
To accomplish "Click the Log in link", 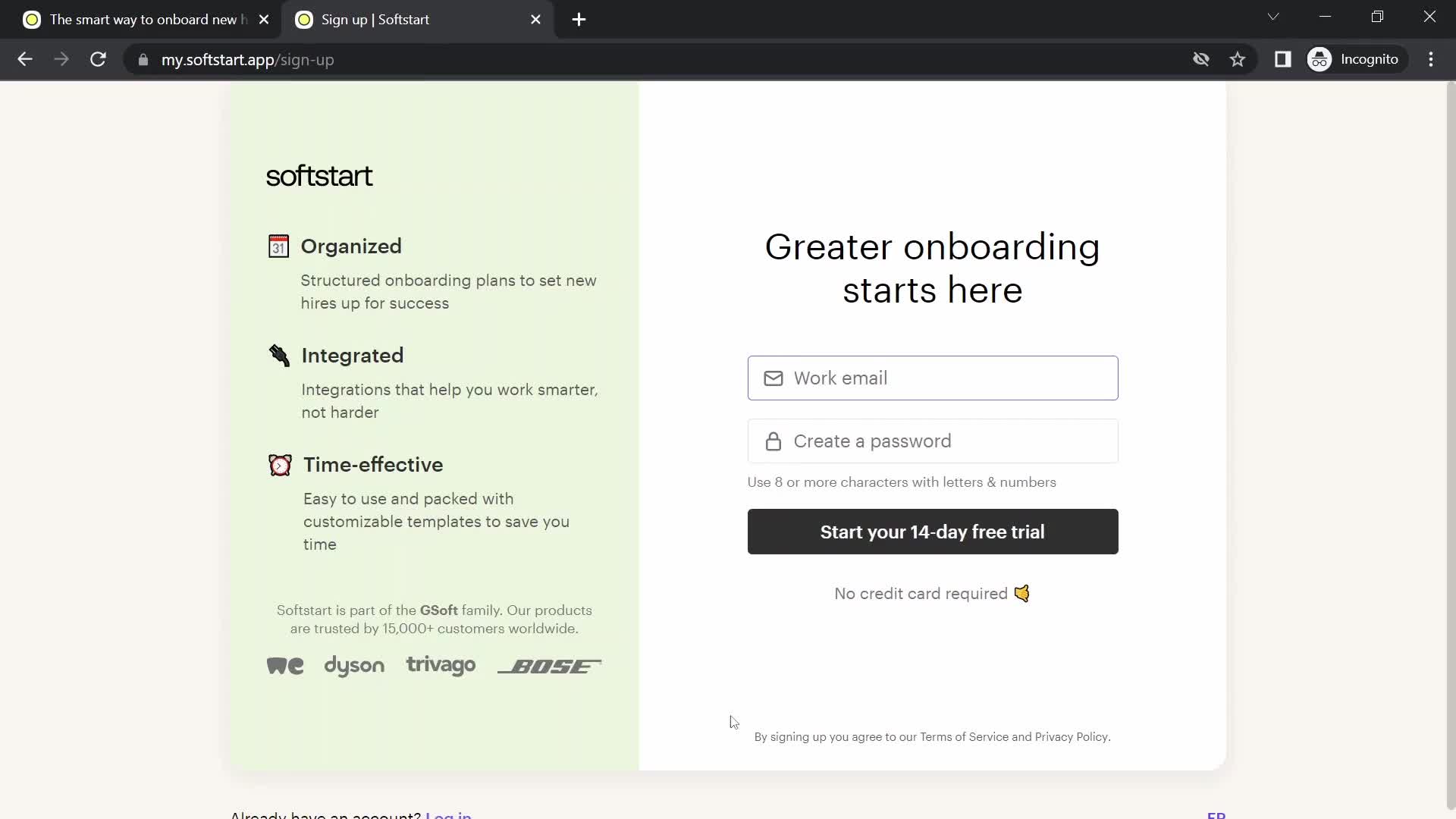I will coord(449,815).
